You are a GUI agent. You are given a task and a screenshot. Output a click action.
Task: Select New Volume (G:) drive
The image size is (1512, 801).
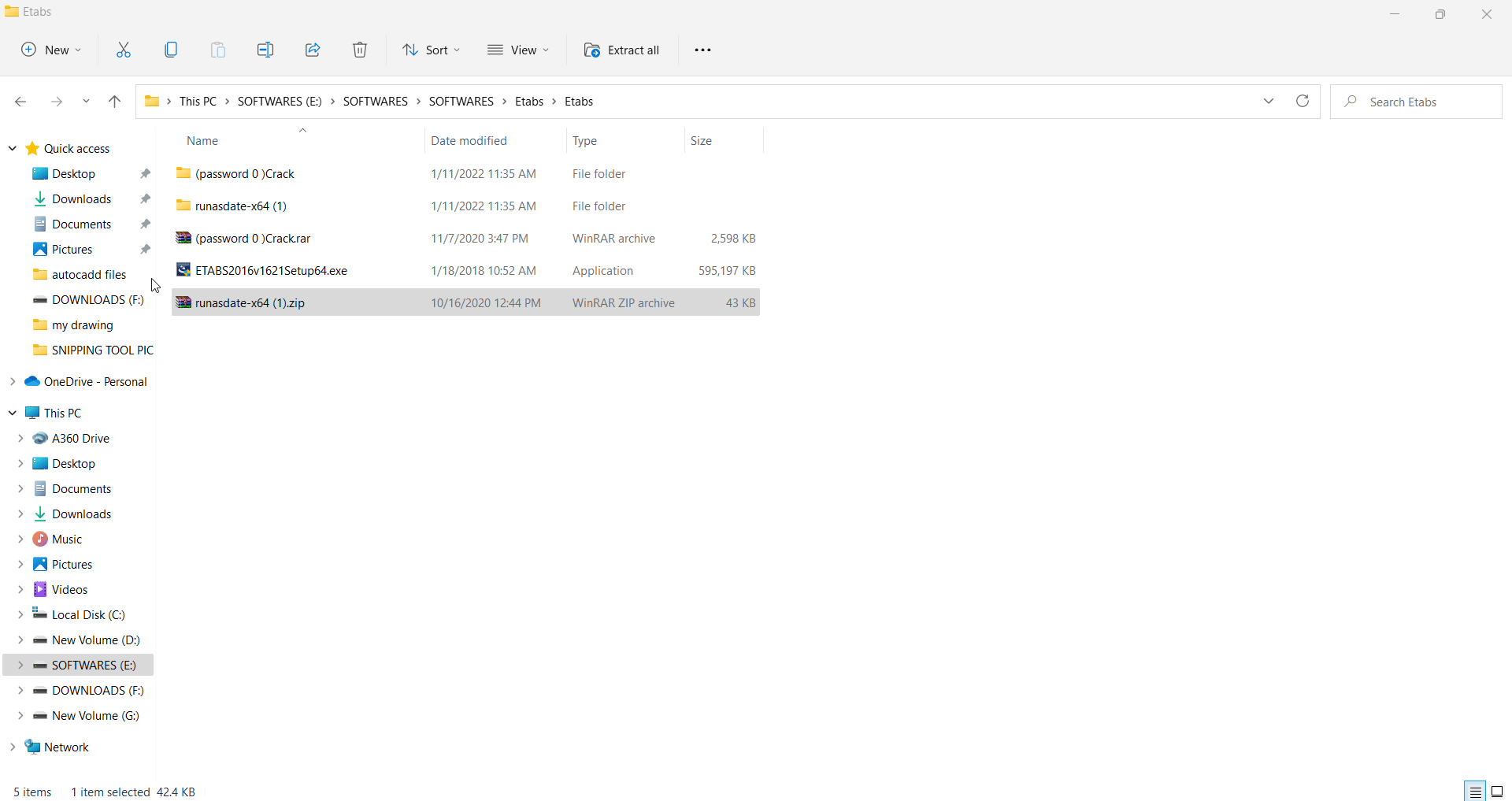(95, 715)
